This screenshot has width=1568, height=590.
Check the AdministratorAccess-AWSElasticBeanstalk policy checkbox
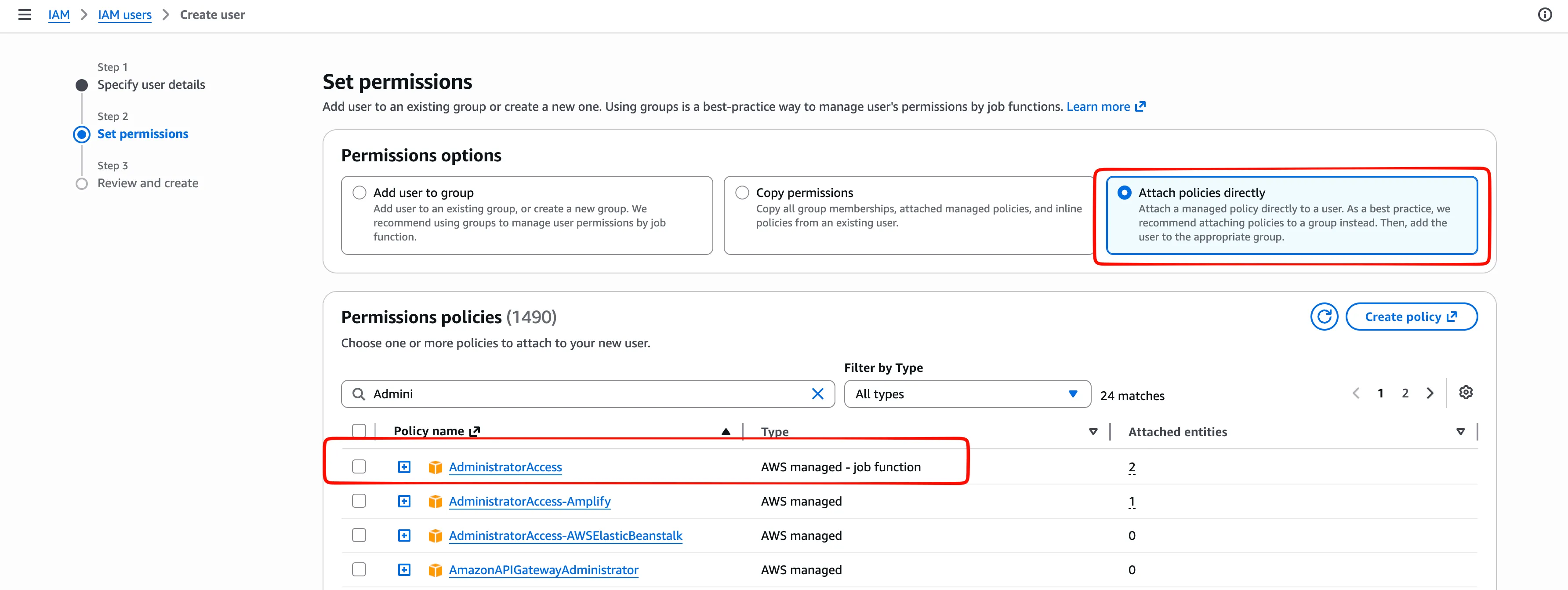[359, 535]
